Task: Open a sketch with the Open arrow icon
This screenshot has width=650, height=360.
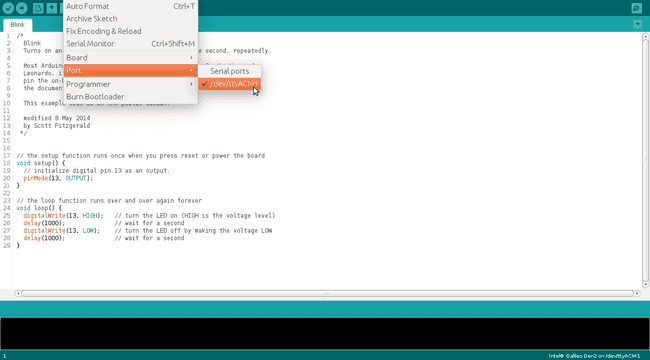Action: (x=51, y=8)
